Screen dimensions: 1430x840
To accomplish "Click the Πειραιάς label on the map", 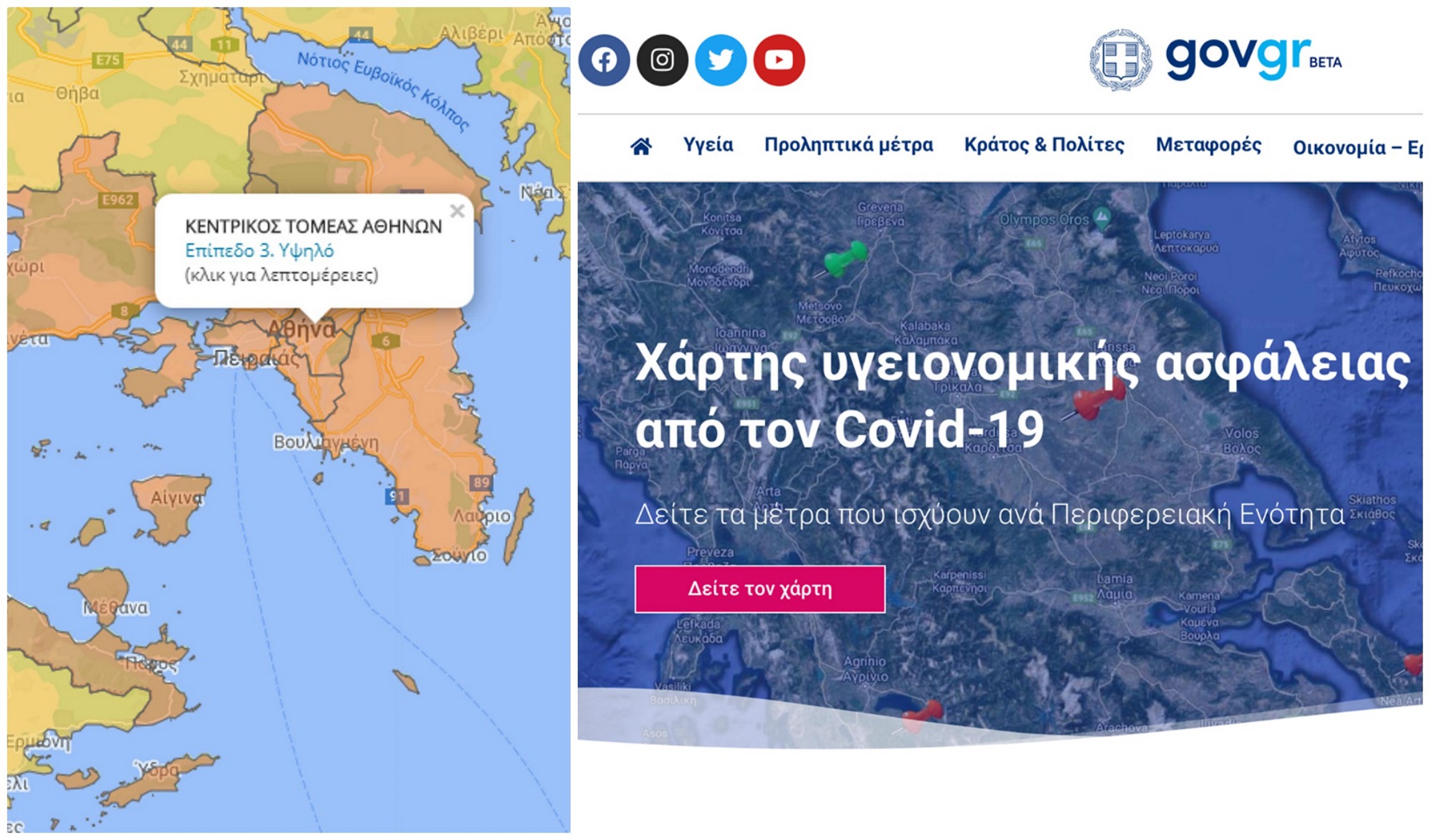I will (x=256, y=359).
